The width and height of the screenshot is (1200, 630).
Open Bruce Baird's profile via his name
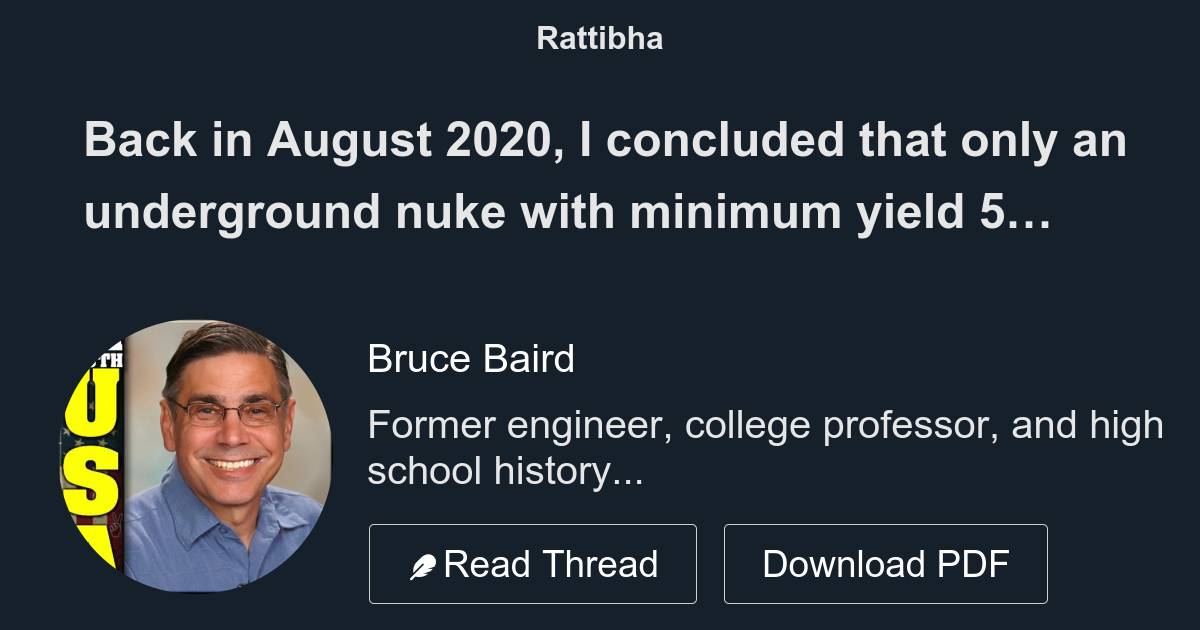coord(472,357)
